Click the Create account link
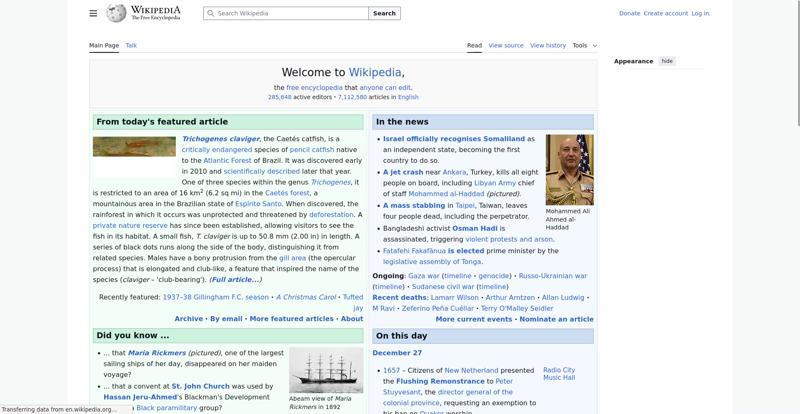Screen dimensions: 800x414 [665, 13]
